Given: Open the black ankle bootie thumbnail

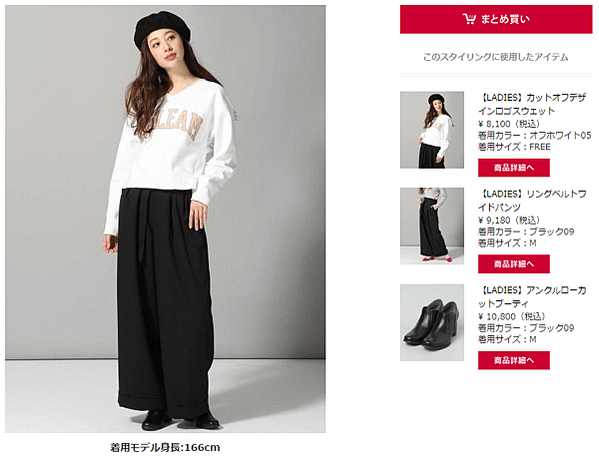Looking at the screenshot, I should coord(432,322).
